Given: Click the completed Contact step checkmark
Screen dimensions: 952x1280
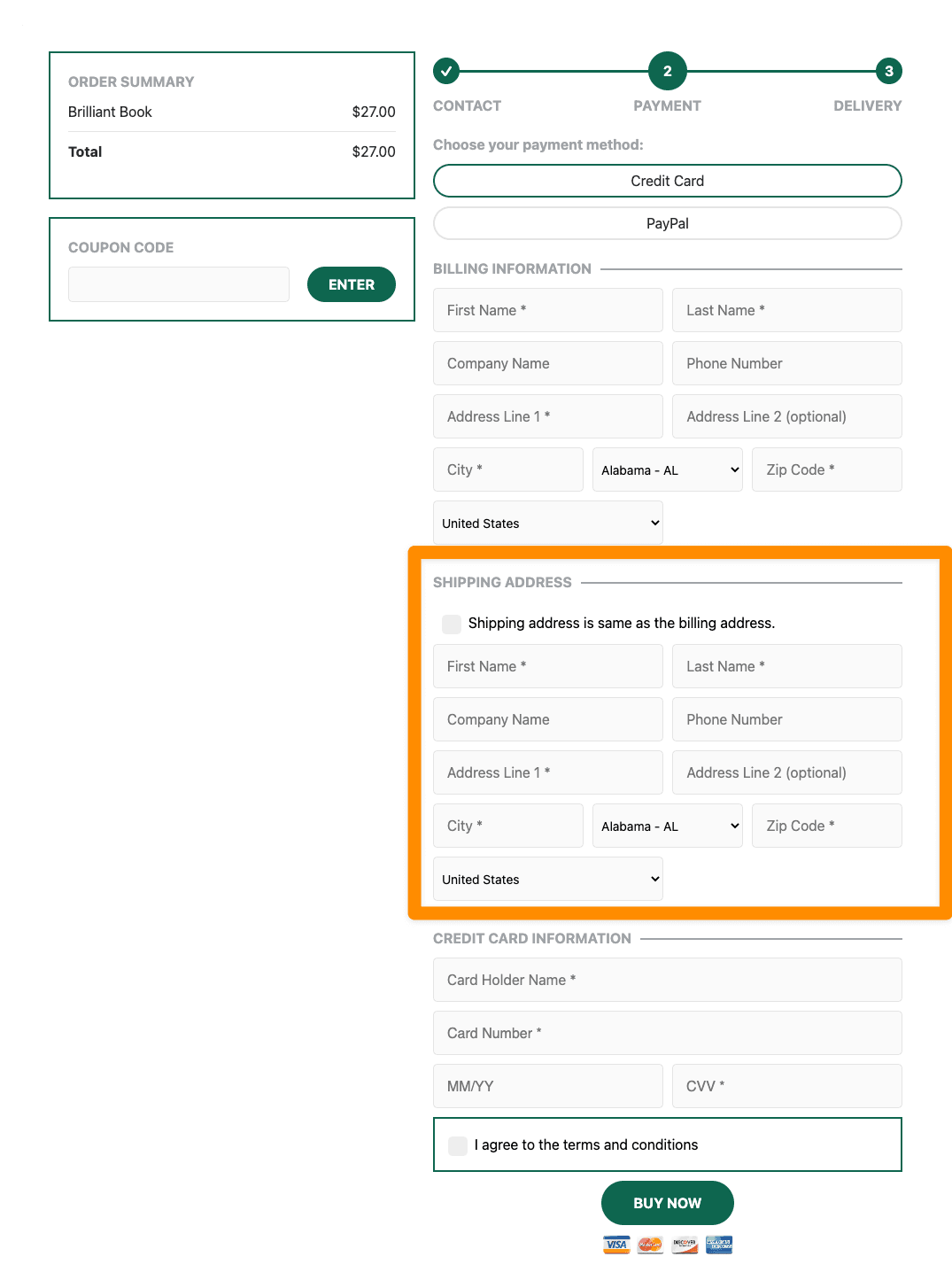Looking at the screenshot, I should pos(446,71).
